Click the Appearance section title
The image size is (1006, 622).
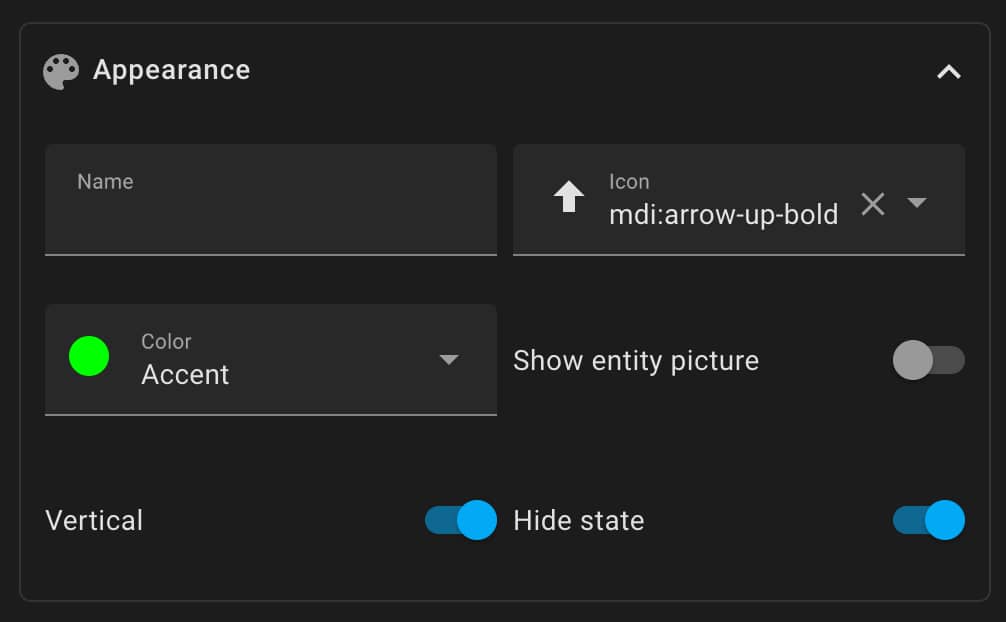pyautogui.click(x=171, y=70)
